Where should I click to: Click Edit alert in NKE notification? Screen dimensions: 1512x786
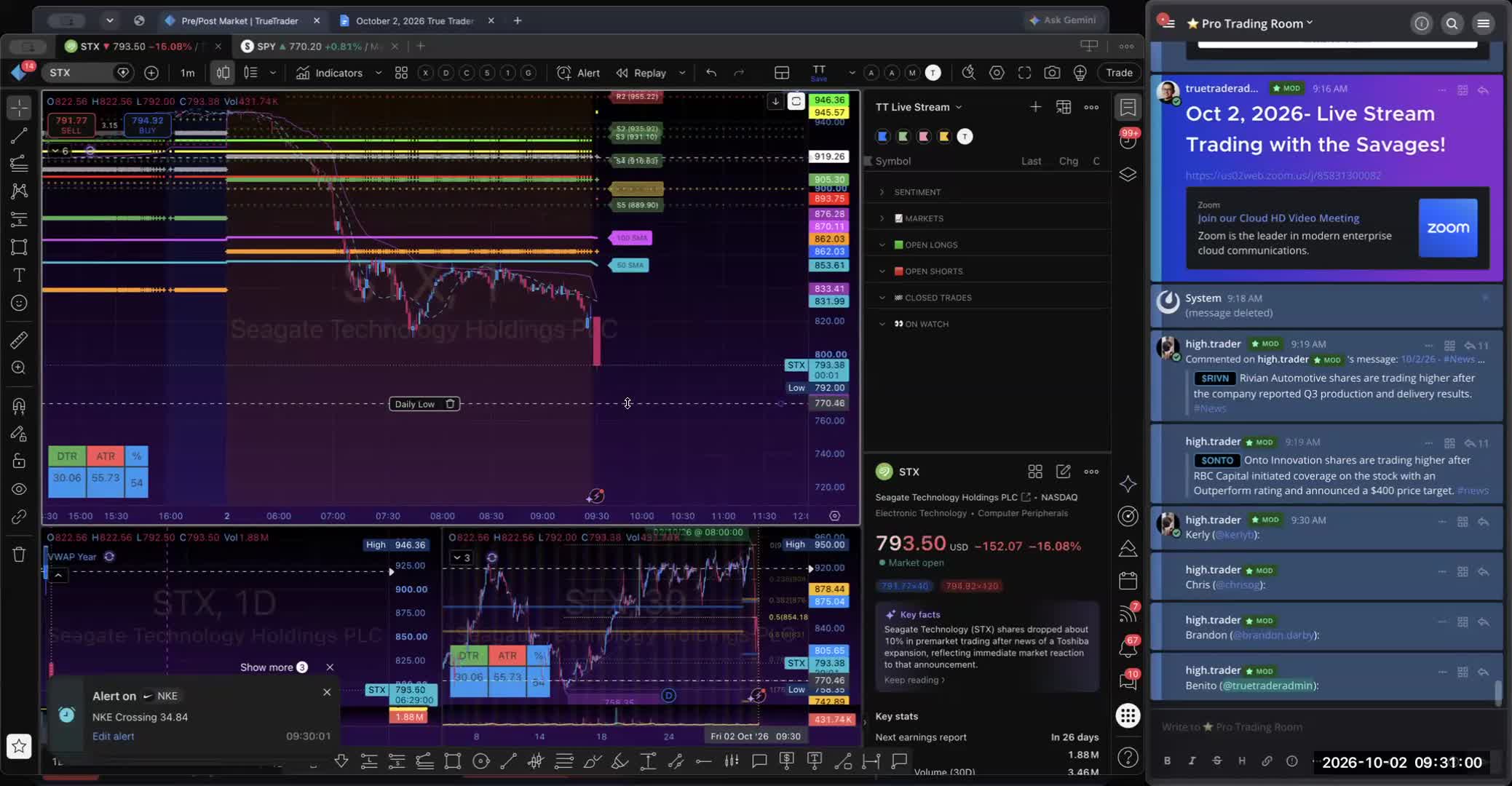tap(113, 736)
